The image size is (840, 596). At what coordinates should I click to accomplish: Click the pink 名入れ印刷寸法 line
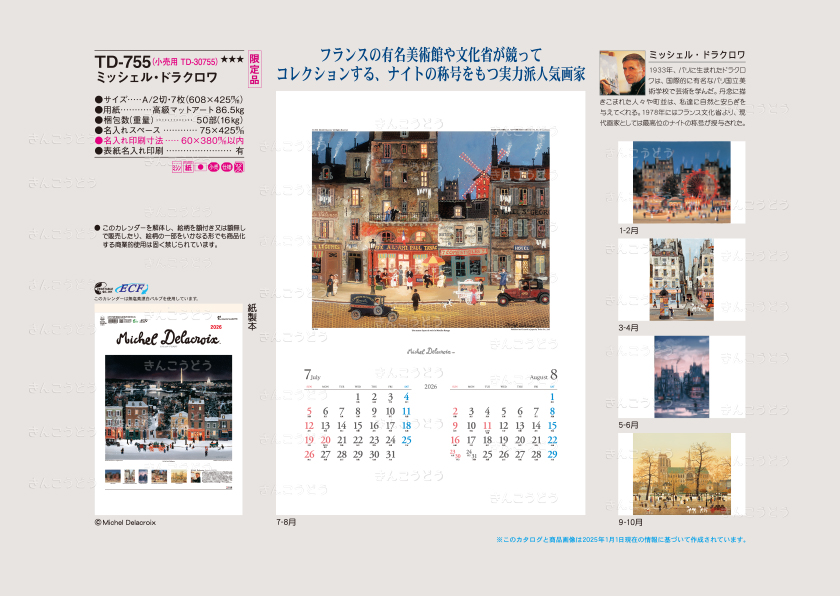pyautogui.click(x=169, y=140)
